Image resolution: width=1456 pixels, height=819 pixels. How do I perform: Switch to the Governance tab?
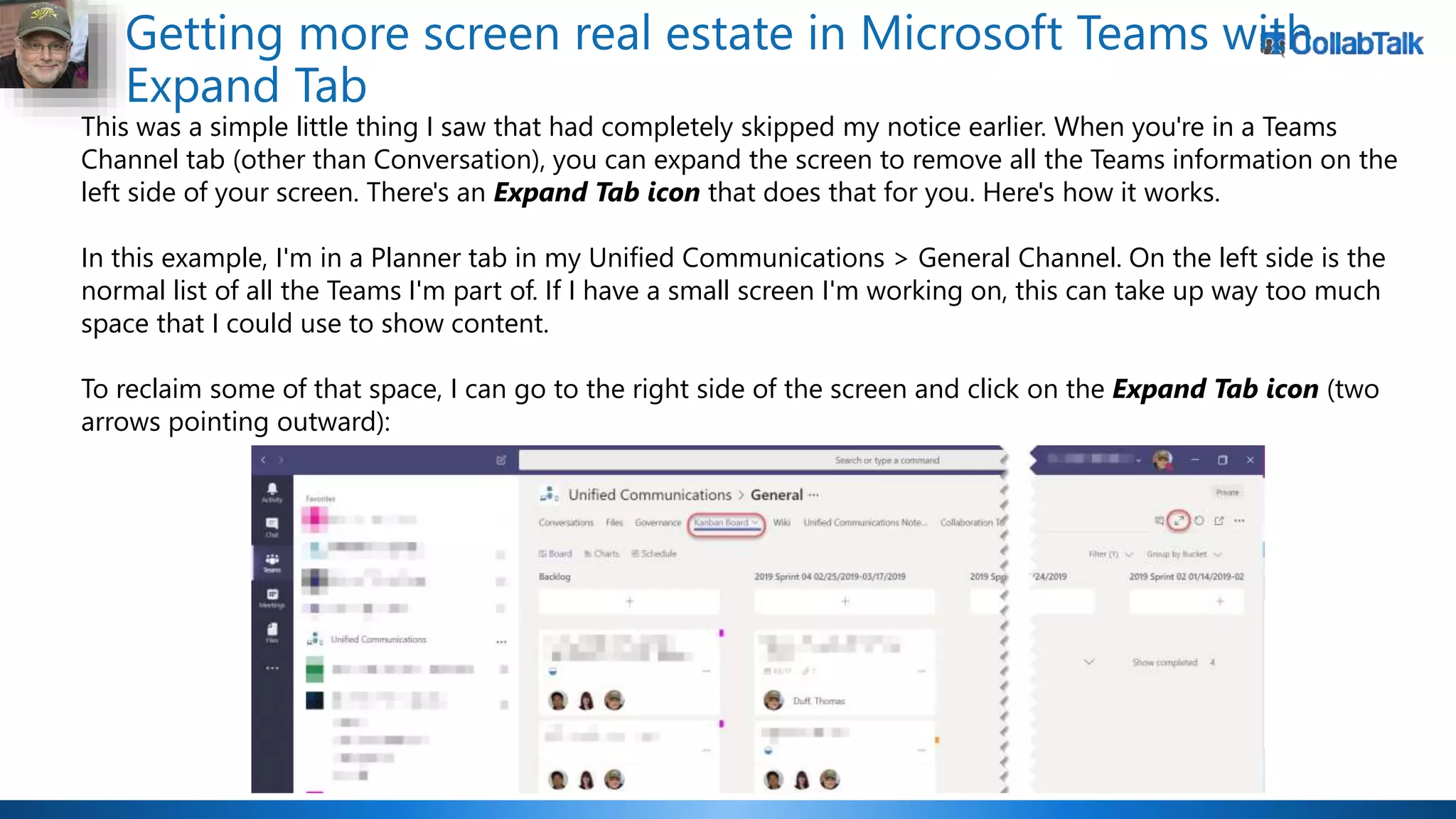tap(658, 523)
